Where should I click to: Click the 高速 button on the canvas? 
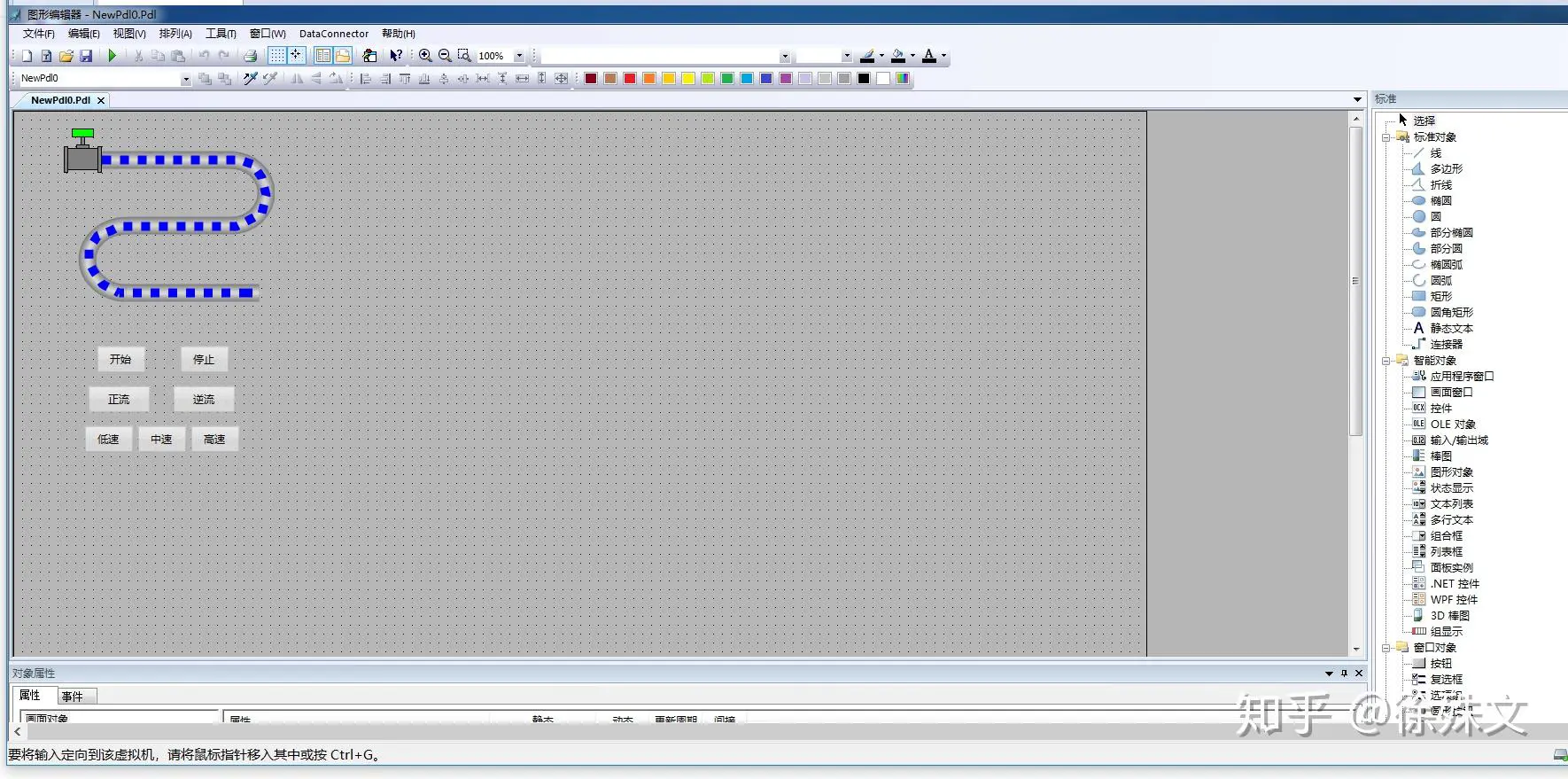214,440
